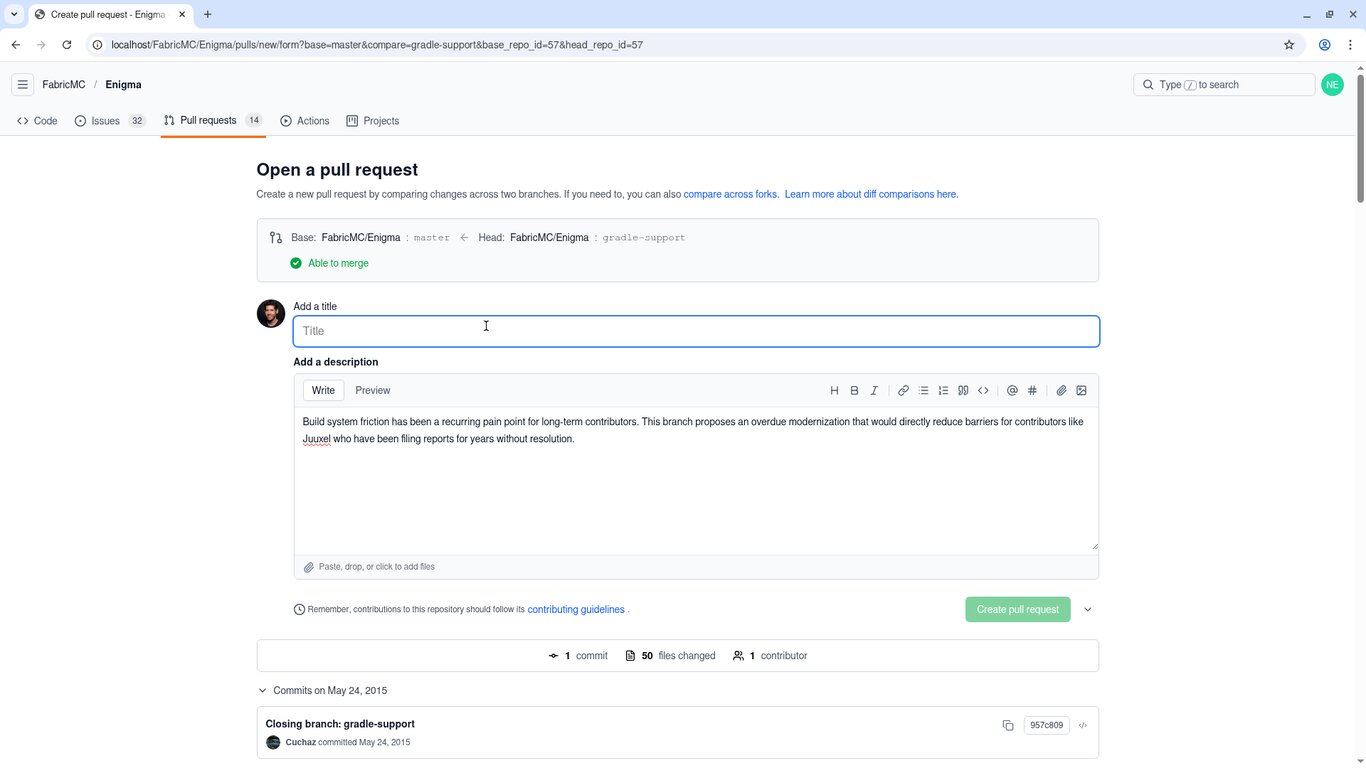
Task: Mention a user with the @ icon
Action: [x=1012, y=390]
